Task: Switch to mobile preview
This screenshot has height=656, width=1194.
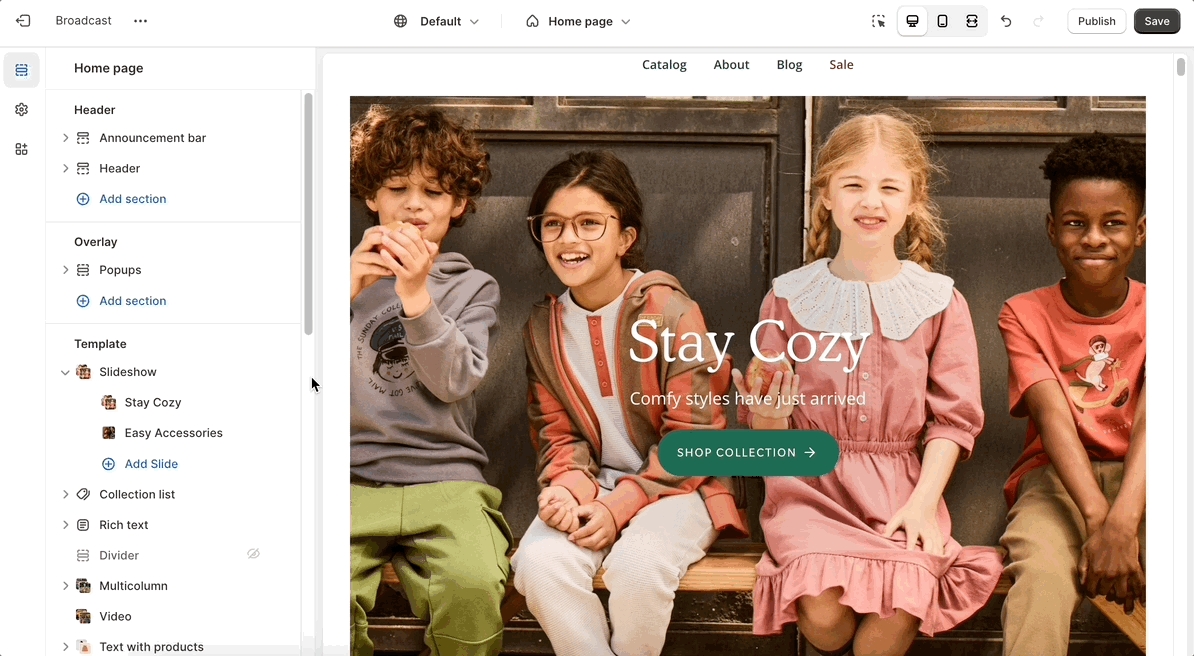Action: (x=942, y=21)
